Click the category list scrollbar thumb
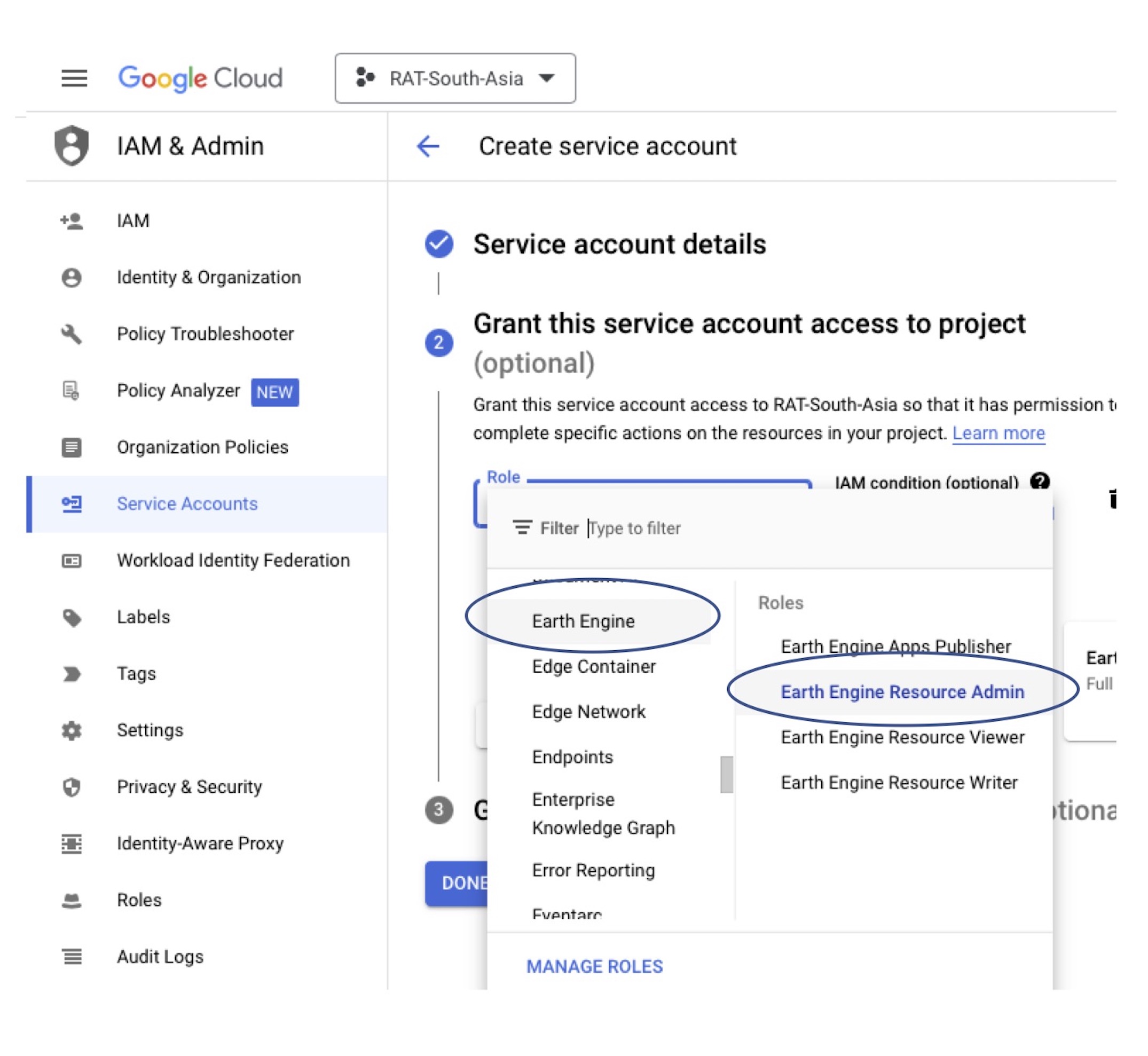The image size is (1148, 1056). point(726,775)
